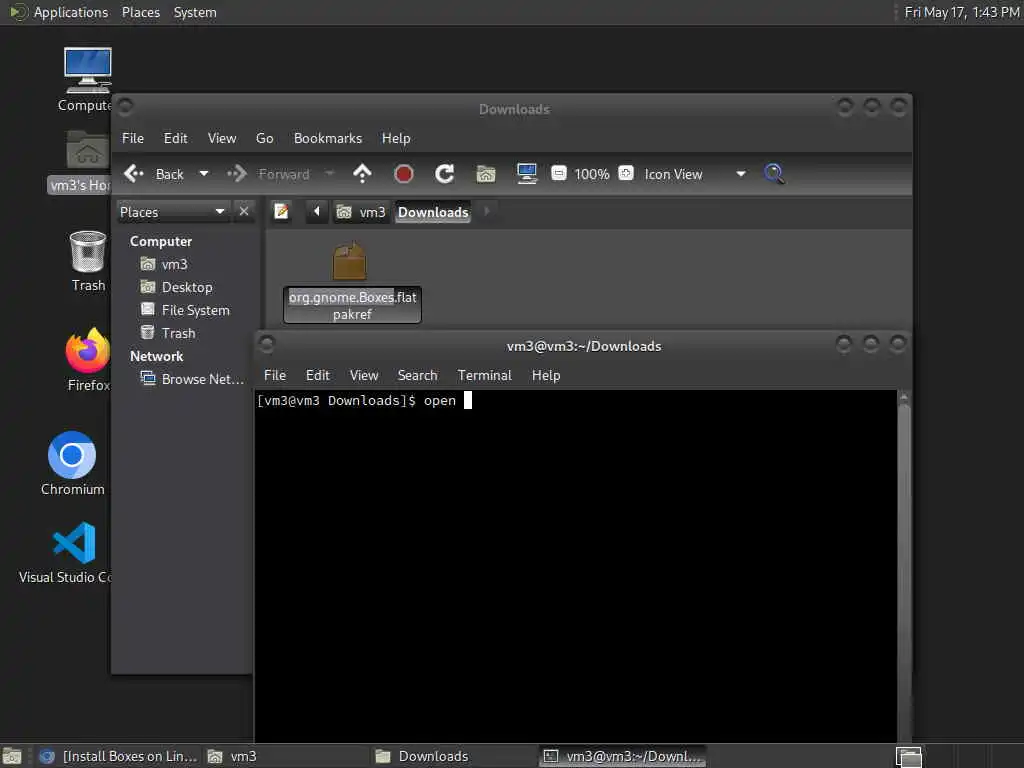
Task: Select the vm3 path bar button
Action: 361,212
